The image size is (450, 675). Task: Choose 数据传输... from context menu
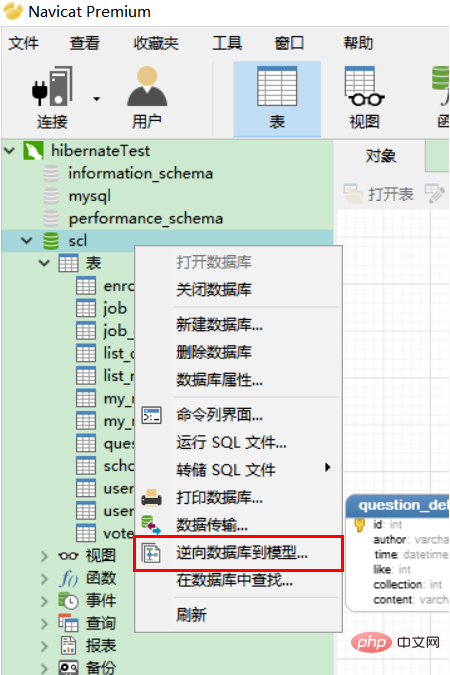tap(239, 525)
